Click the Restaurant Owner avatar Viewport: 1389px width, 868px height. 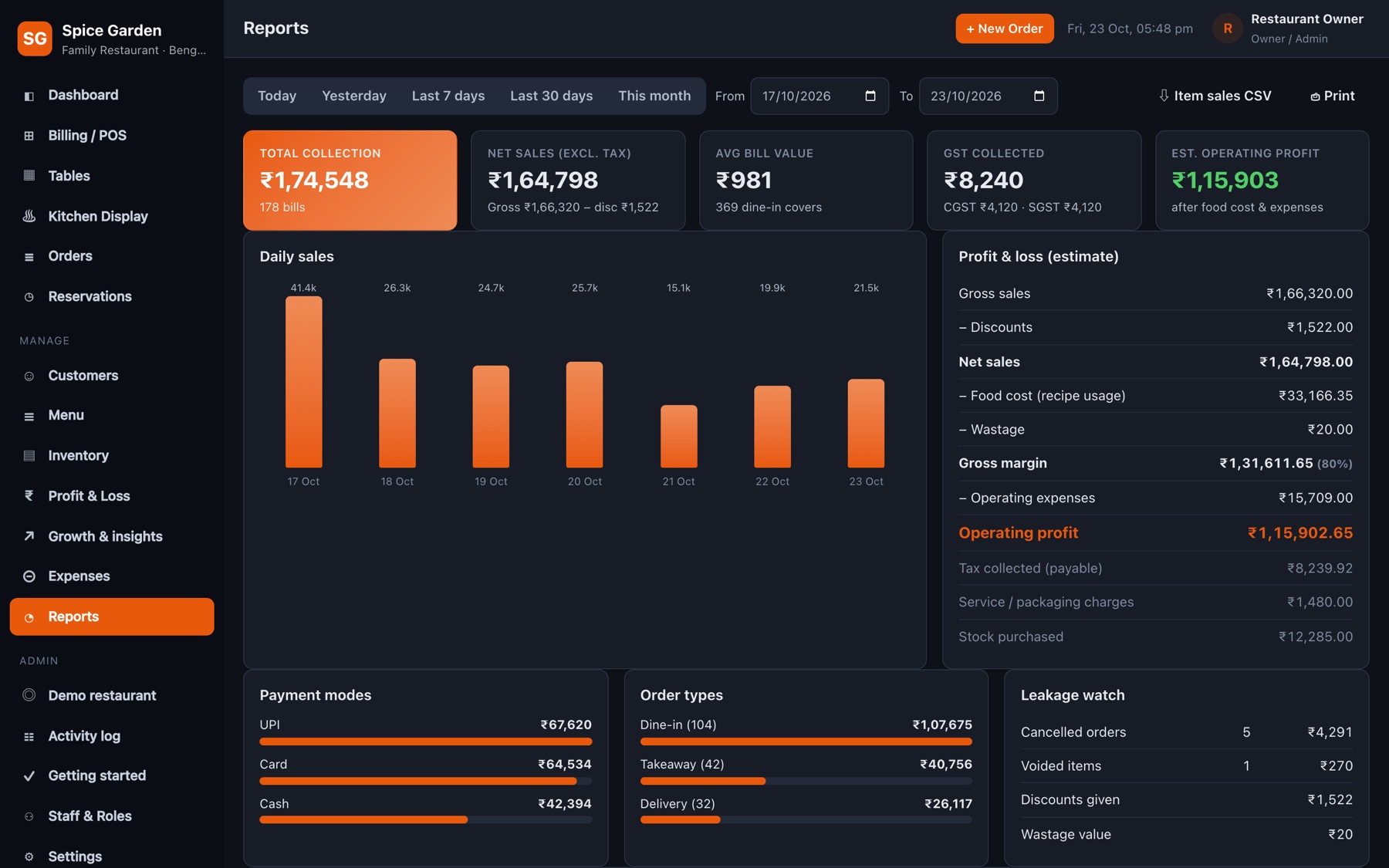click(x=1227, y=29)
